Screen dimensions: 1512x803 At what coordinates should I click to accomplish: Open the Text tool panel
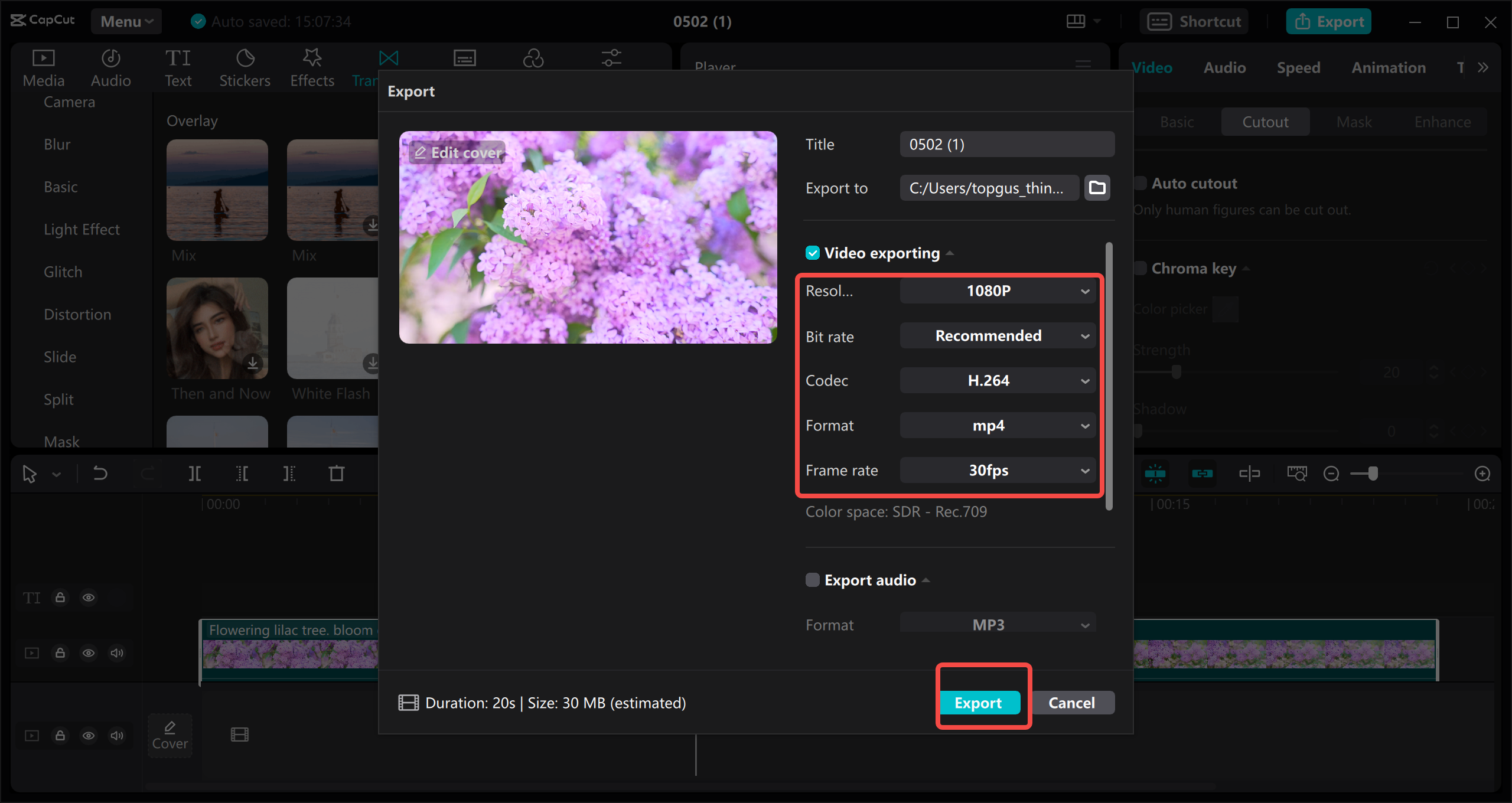pyautogui.click(x=178, y=68)
